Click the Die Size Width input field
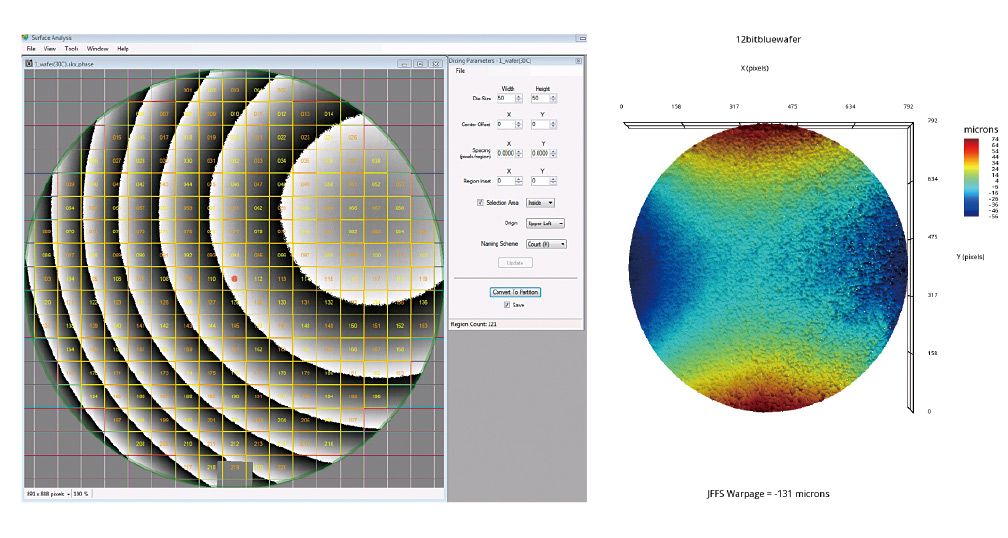 [x=505, y=98]
